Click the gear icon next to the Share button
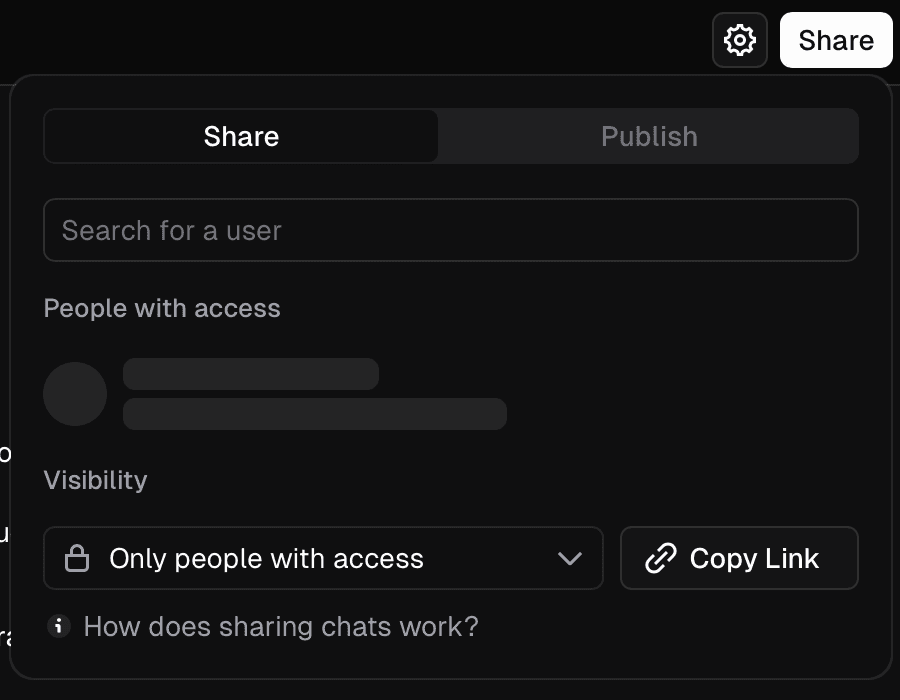The image size is (900, 700). pos(739,40)
